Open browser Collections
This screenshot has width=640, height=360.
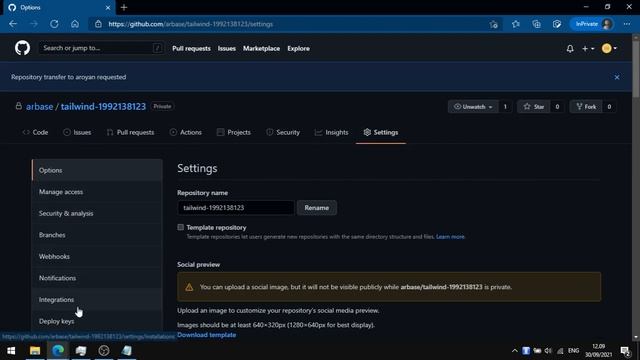536,24
